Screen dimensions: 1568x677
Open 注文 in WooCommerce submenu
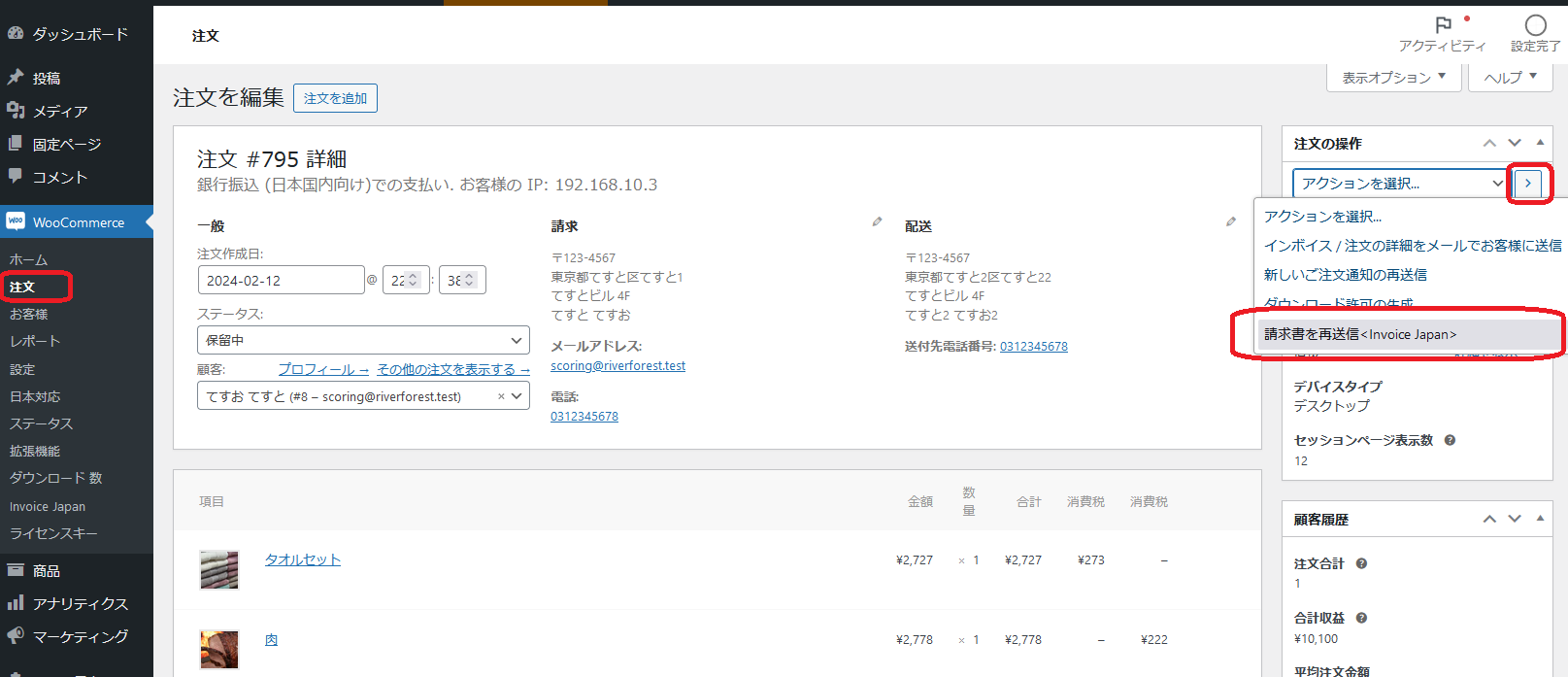[22, 287]
